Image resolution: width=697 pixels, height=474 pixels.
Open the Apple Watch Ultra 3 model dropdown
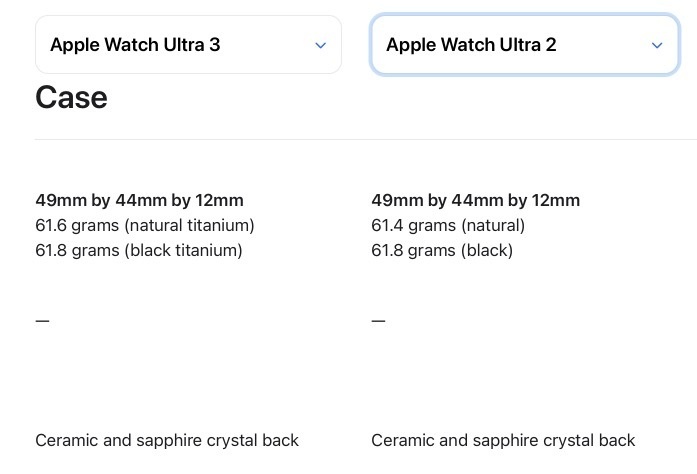click(x=188, y=44)
